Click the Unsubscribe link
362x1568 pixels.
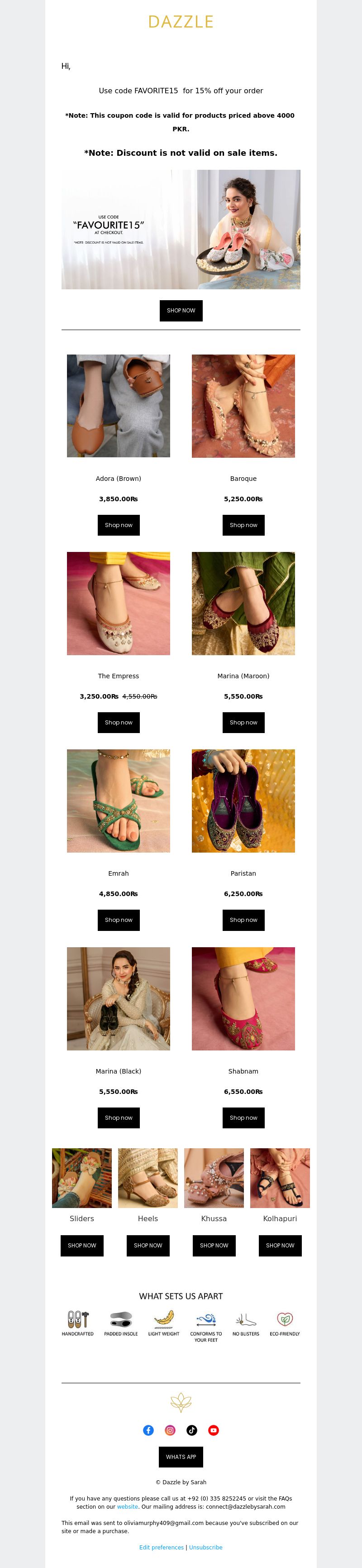pos(205,1547)
